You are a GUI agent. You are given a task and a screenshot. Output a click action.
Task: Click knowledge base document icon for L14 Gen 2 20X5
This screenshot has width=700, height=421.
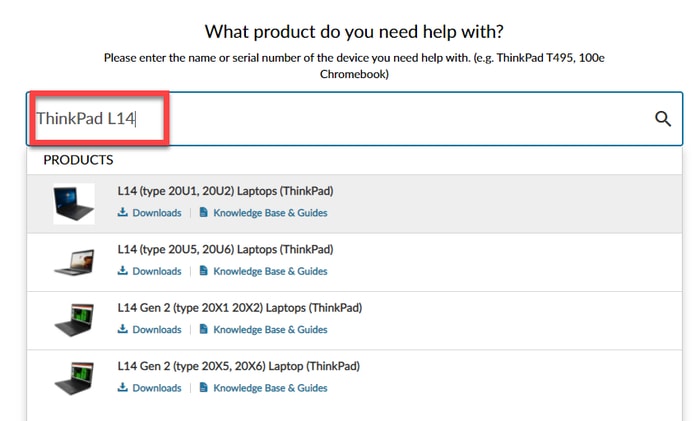(x=204, y=388)
